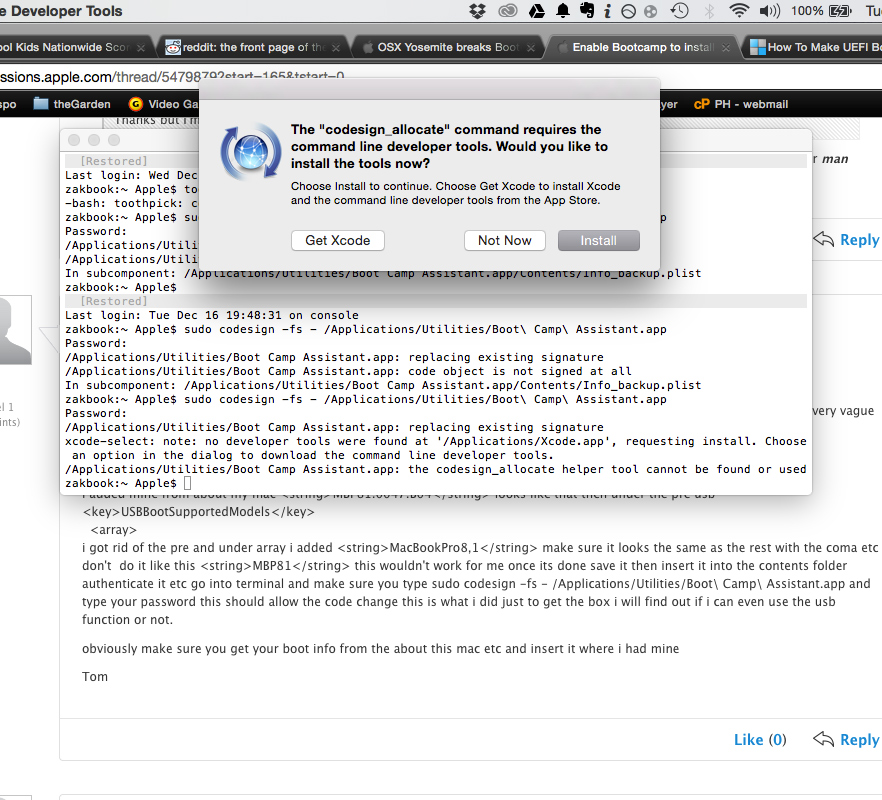Image resolution: width=882 pixels, height=800 pixels.
Task: Click the Terminal window close button
Action: [x=74, y=140]
